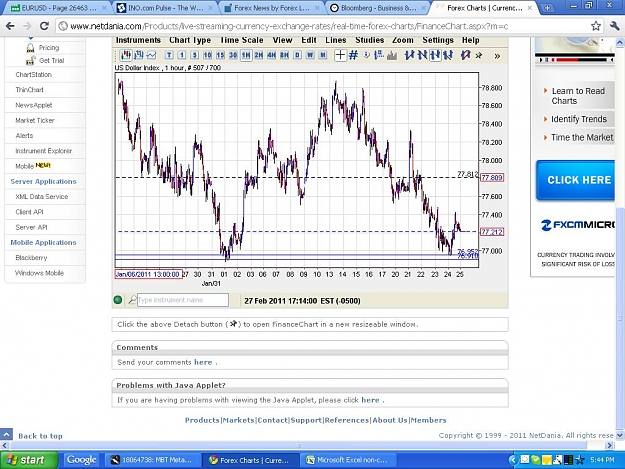
Task: Toggle the 1H time scale button
Action: [246, 55]
